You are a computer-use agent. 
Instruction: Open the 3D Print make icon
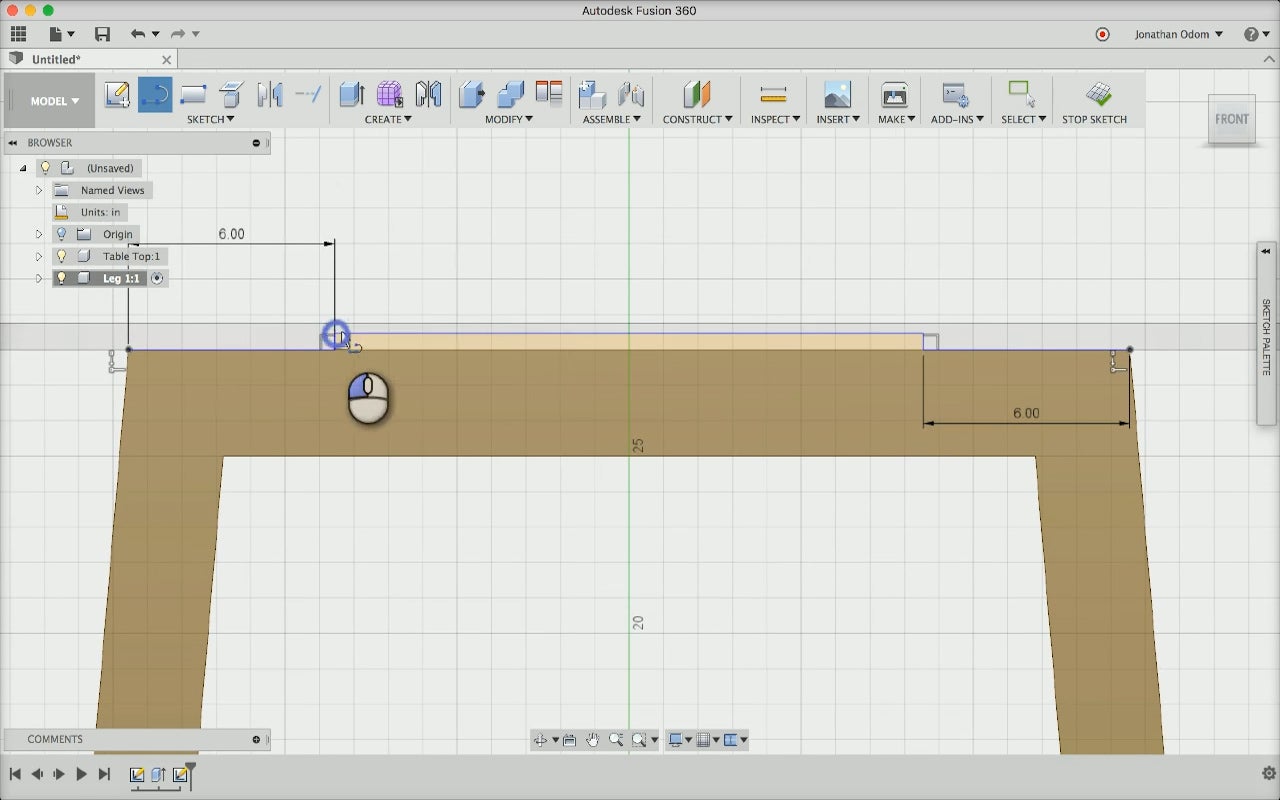point(894,95)
